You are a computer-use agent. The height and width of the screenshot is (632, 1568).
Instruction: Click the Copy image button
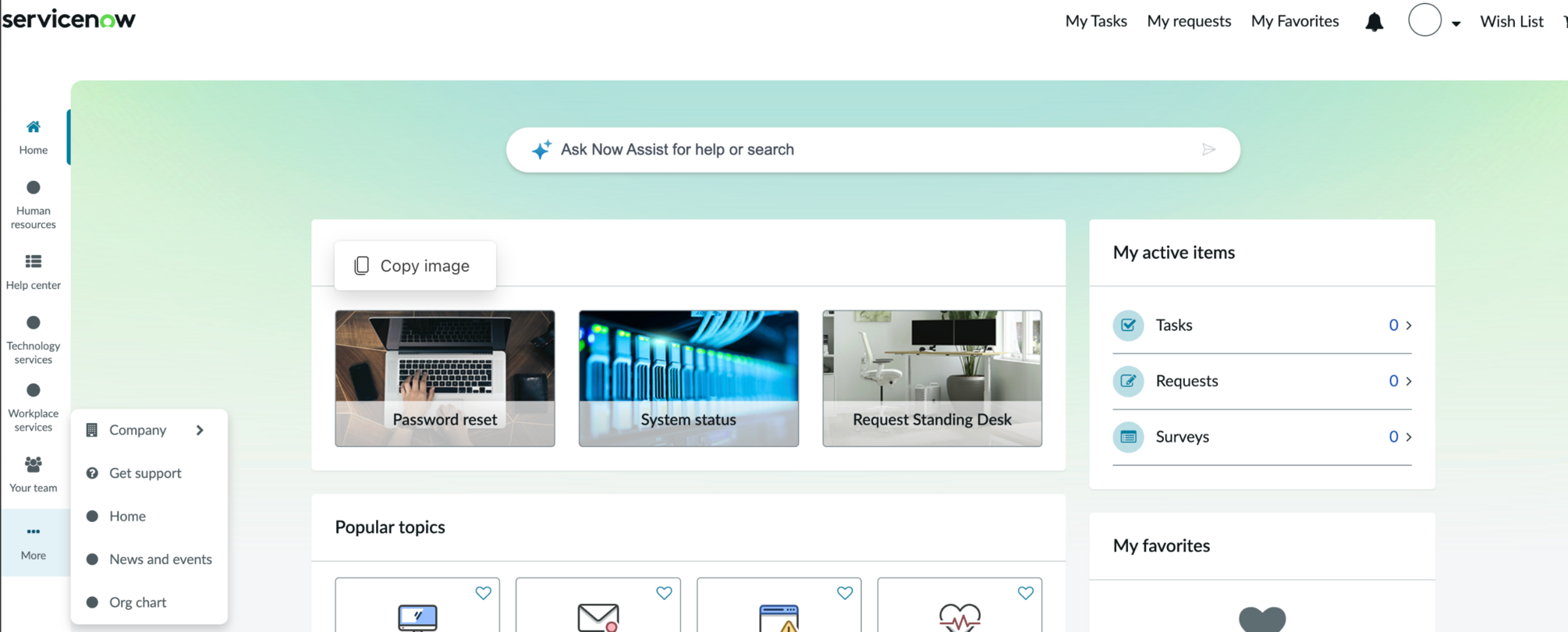coord(415,266)
